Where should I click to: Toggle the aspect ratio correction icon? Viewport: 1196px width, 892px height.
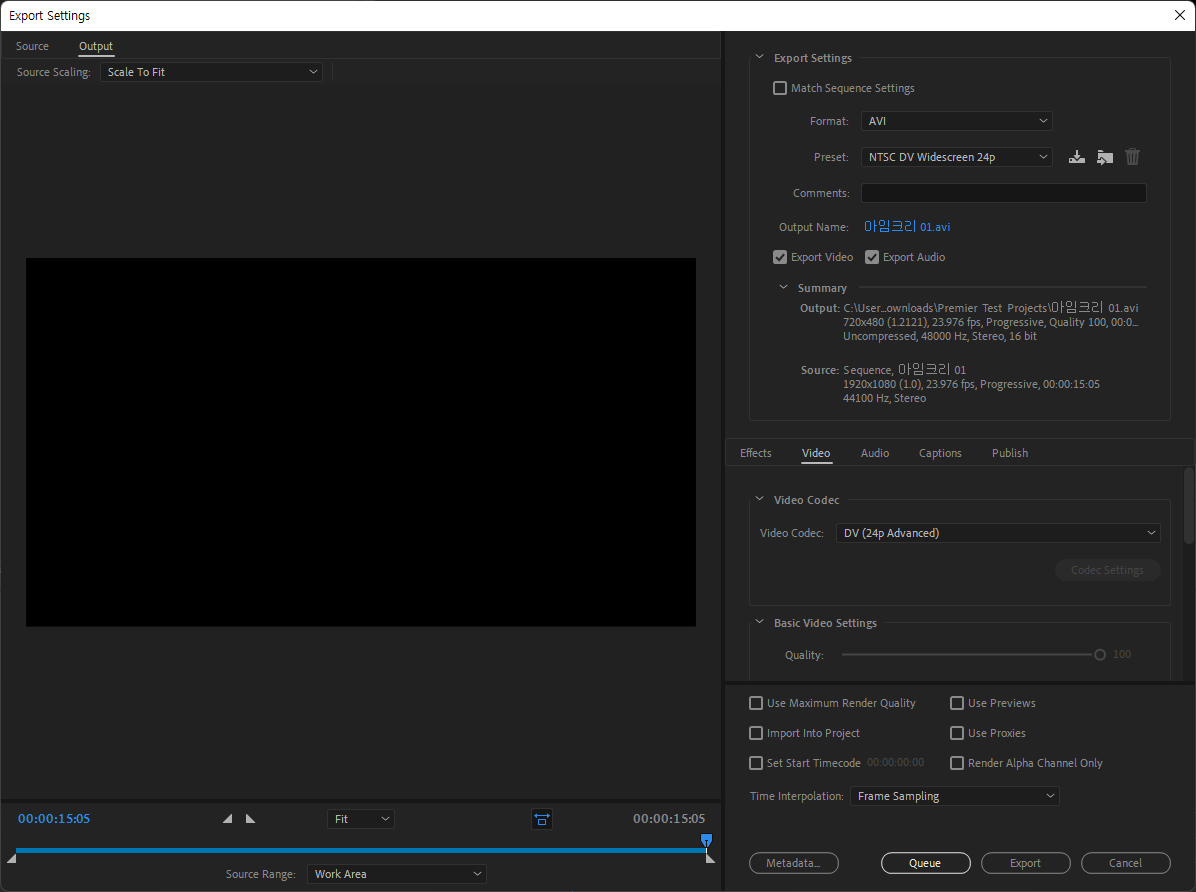point(542,820)
